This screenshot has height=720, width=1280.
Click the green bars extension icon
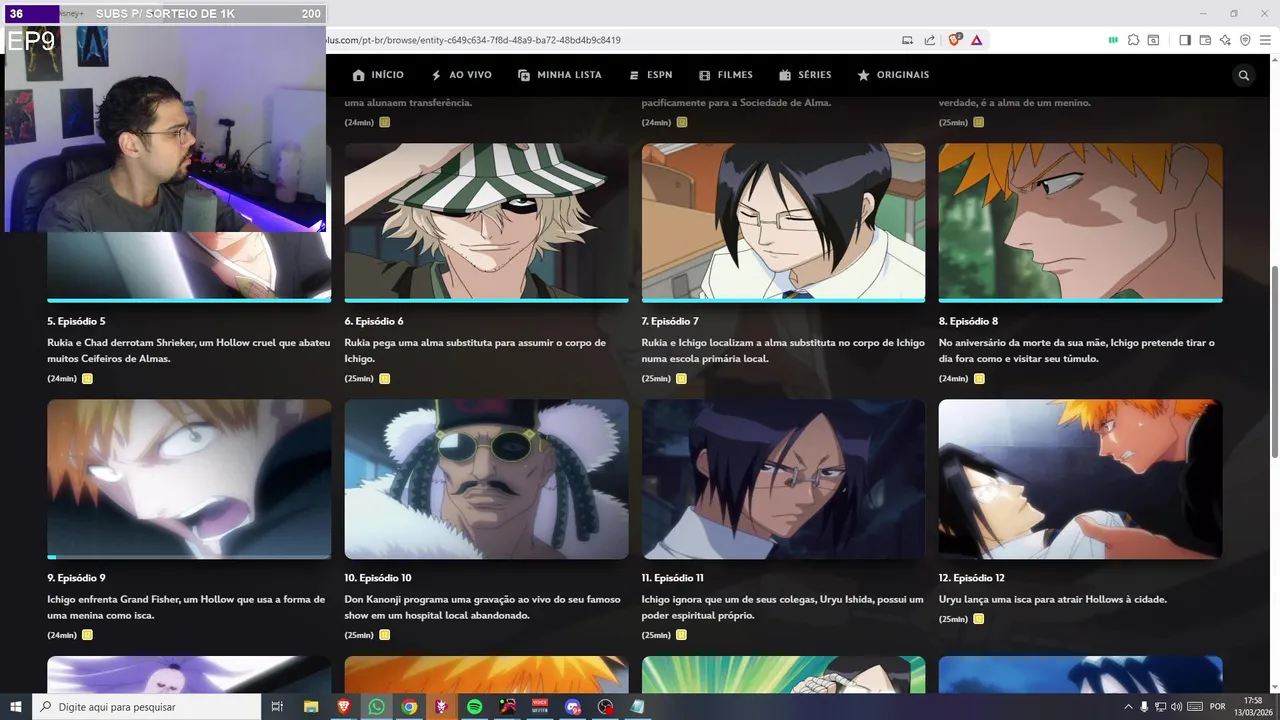1113,40
